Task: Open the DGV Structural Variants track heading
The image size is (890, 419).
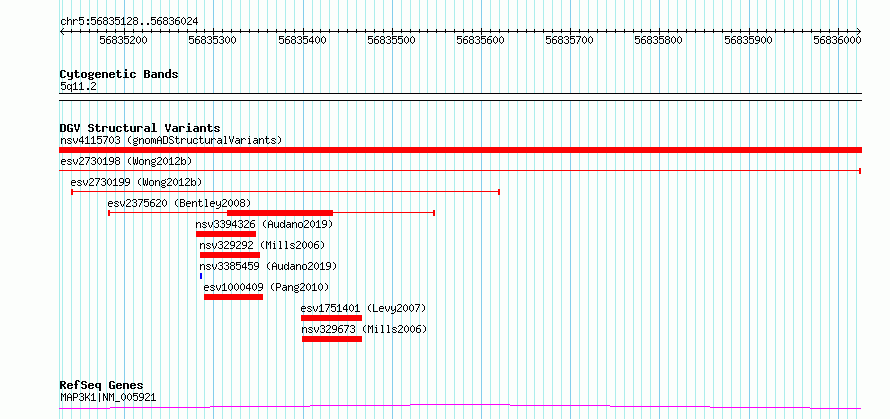Action: click(x=140, y=128)
